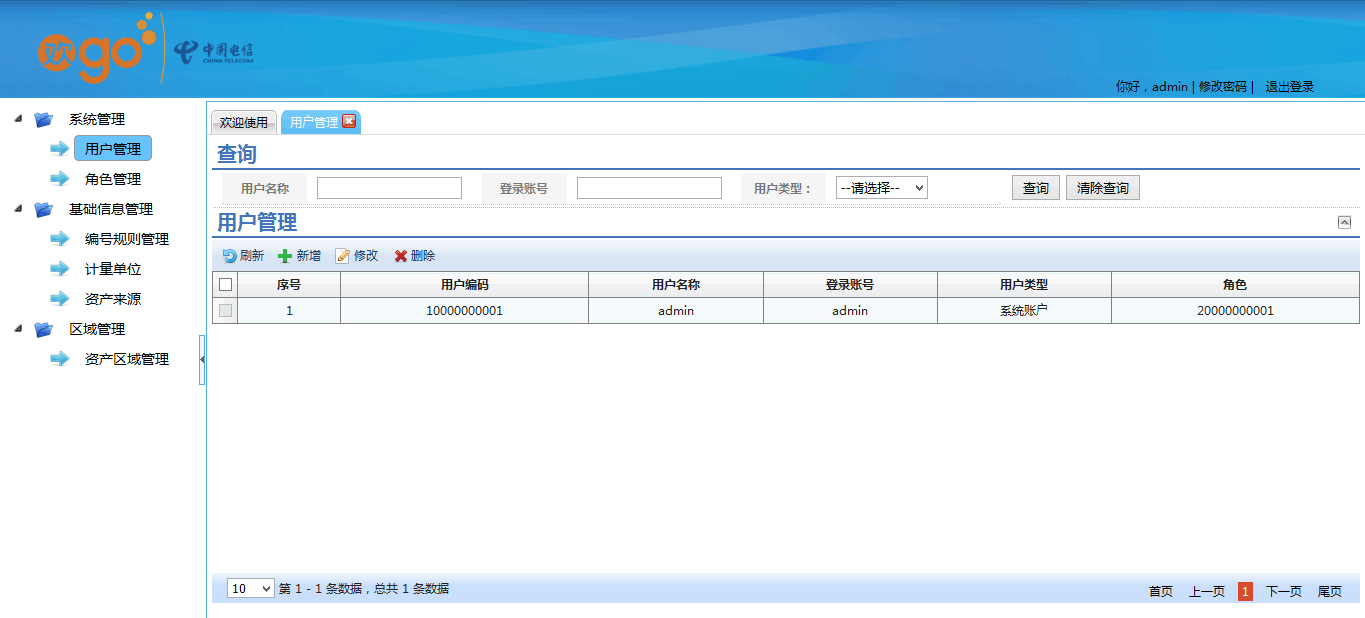The height and width of the screenshot is (618, 1365).
Task: Go to 下一页 next page
Action: coord(1284,592)
